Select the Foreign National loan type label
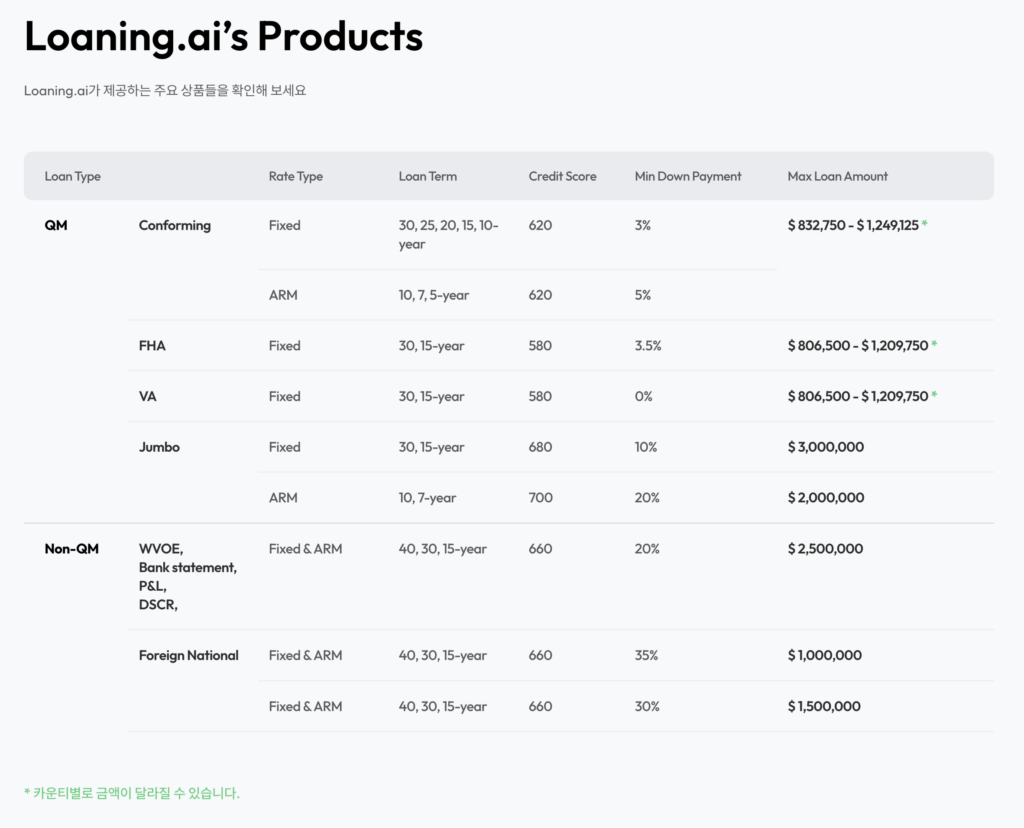Viewport: 1024px width, 828px height. tap(188, 656)
